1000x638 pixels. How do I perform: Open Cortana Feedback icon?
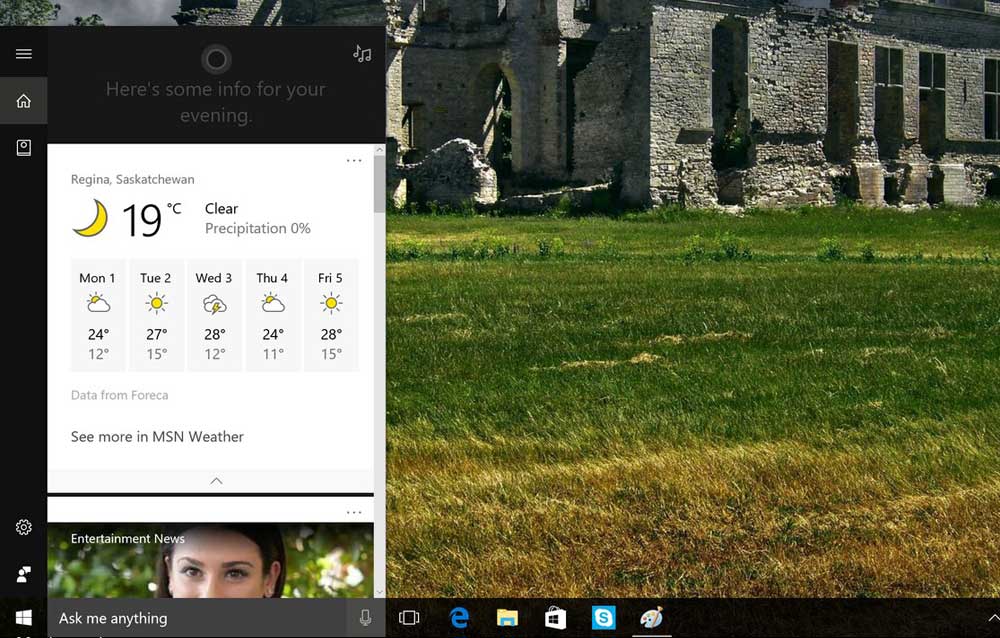pos(24,574)
